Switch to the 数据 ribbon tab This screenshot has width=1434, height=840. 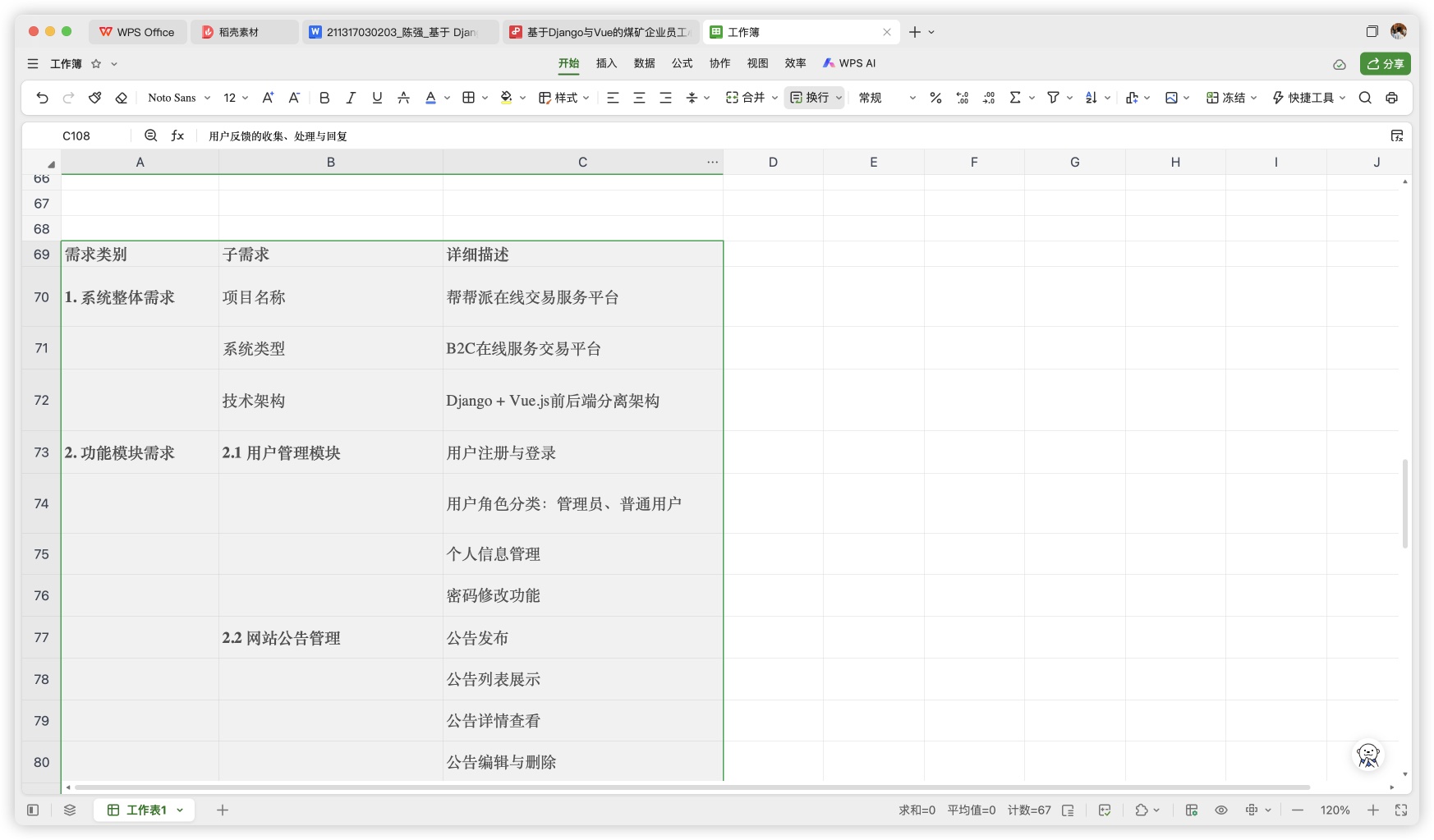pyautogui.click(x=644, y=63)
